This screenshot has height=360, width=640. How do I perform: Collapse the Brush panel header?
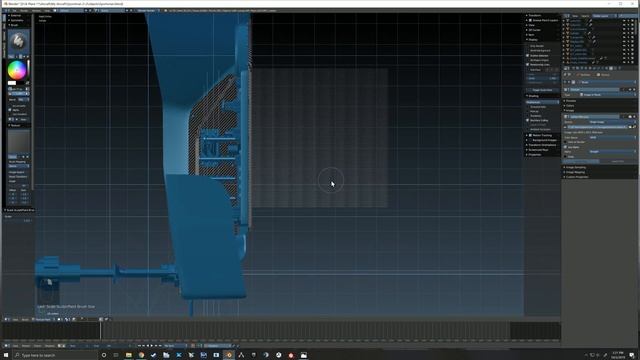[x=14, y=25]
